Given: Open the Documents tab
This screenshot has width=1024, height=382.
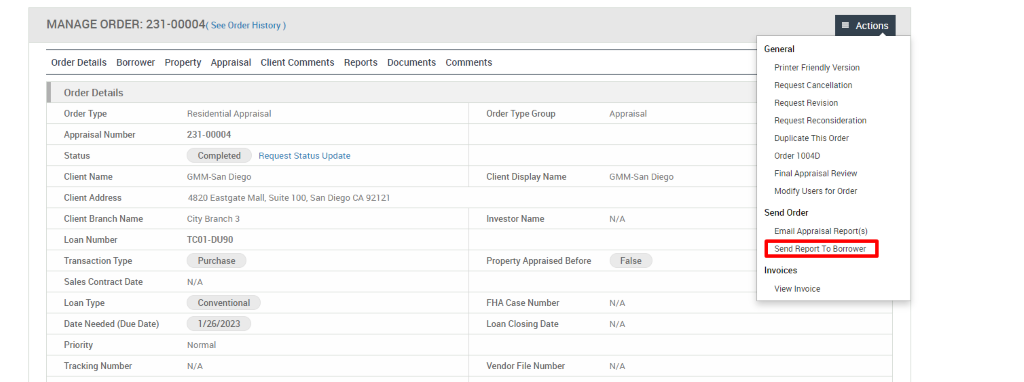Looking at the screenshot, I should tap(411, 63).
